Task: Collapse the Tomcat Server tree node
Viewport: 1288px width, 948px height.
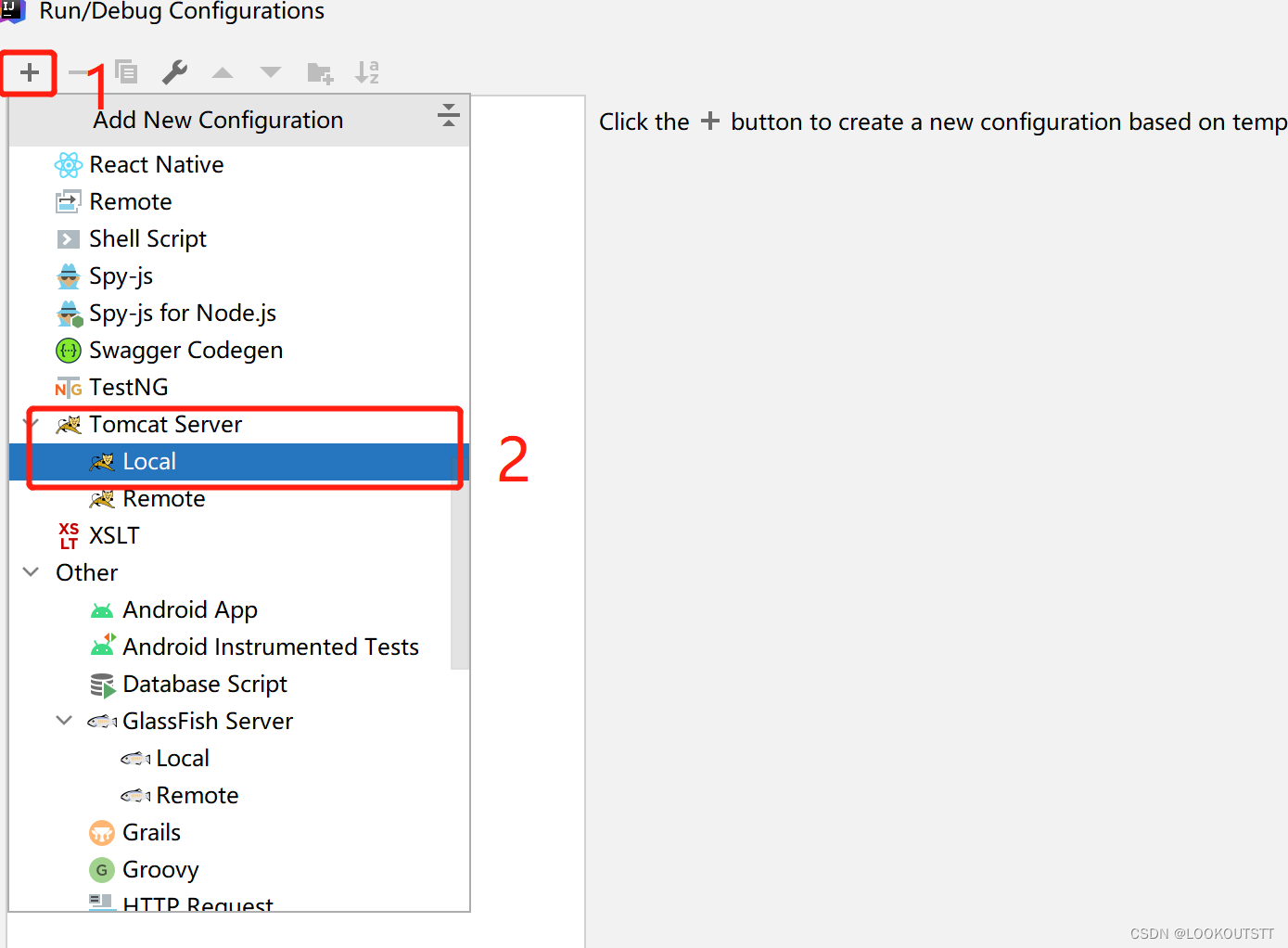Action: tap(31, 424)
